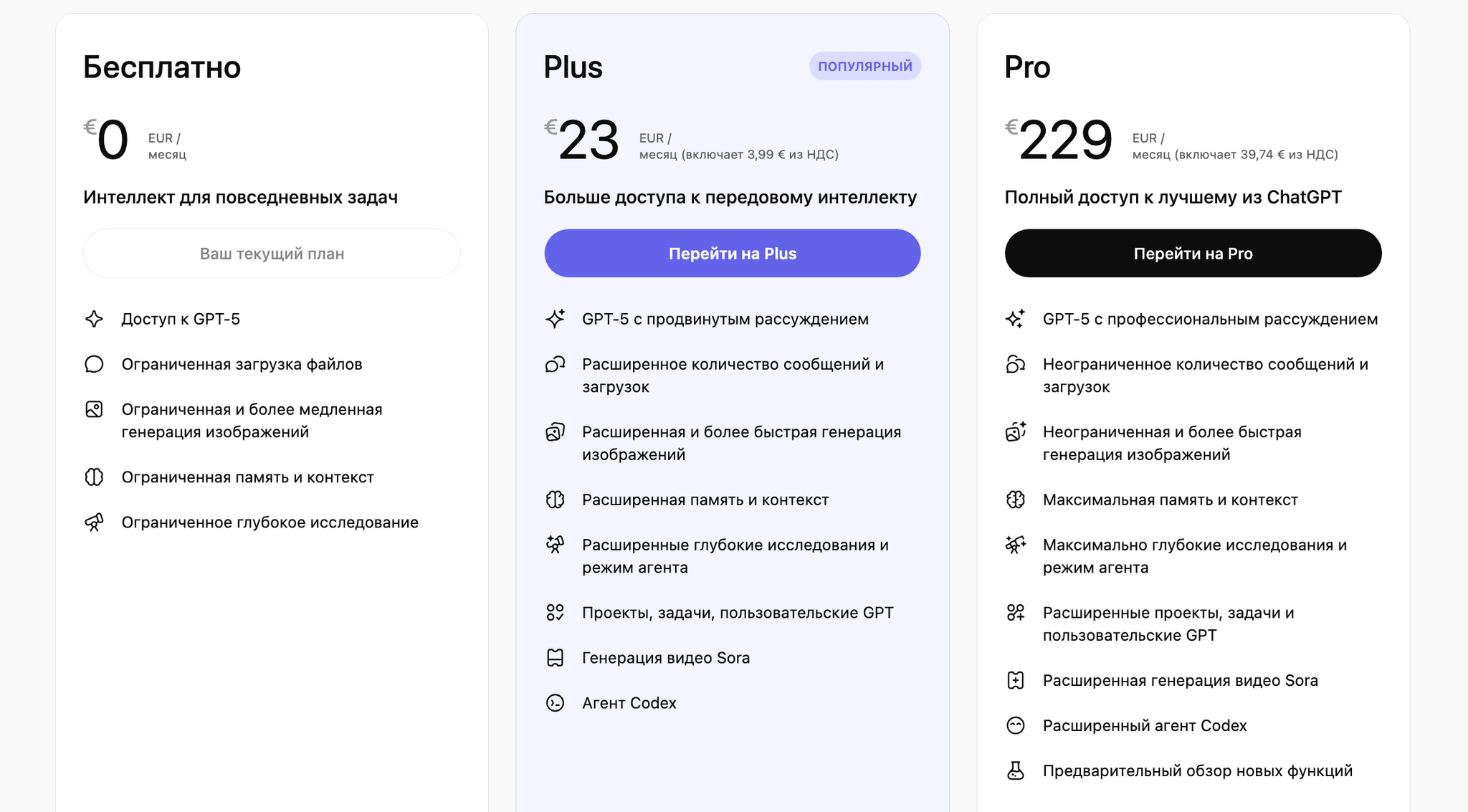Click the €229 price on the Pro plan
Screen dimensions: 1468x812
coord(1064,140)
